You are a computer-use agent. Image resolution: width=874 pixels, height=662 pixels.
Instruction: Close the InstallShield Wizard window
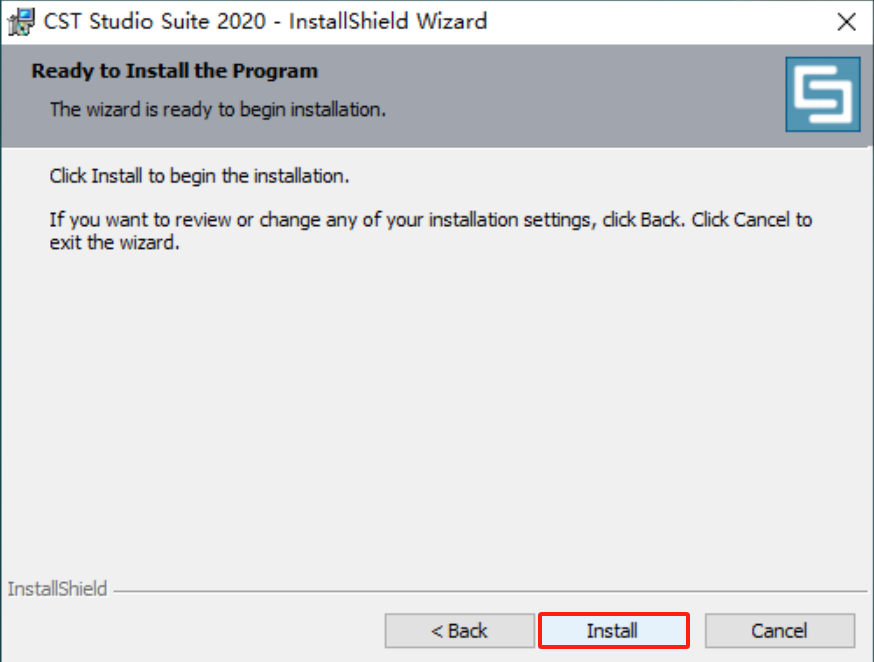[x=846, y=22]
